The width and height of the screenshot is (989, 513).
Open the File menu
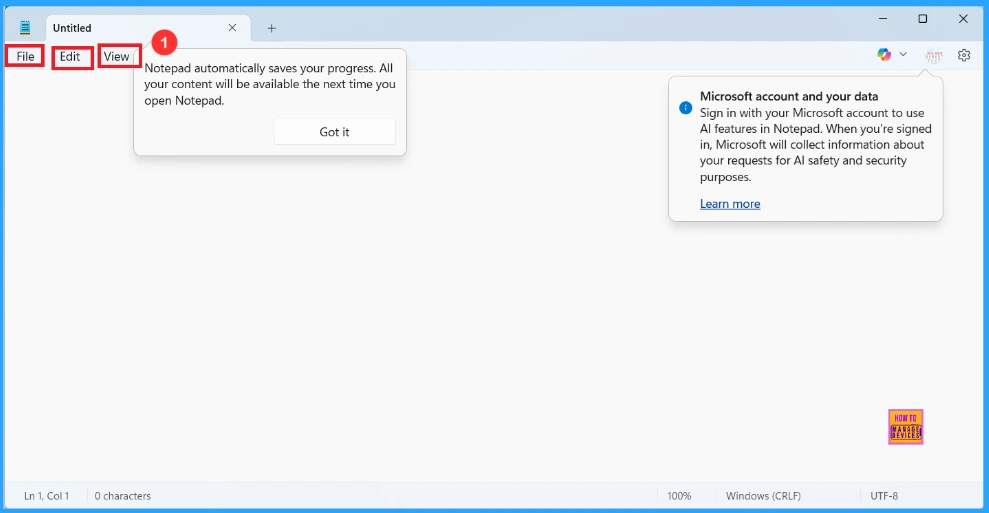click(25, 56)
